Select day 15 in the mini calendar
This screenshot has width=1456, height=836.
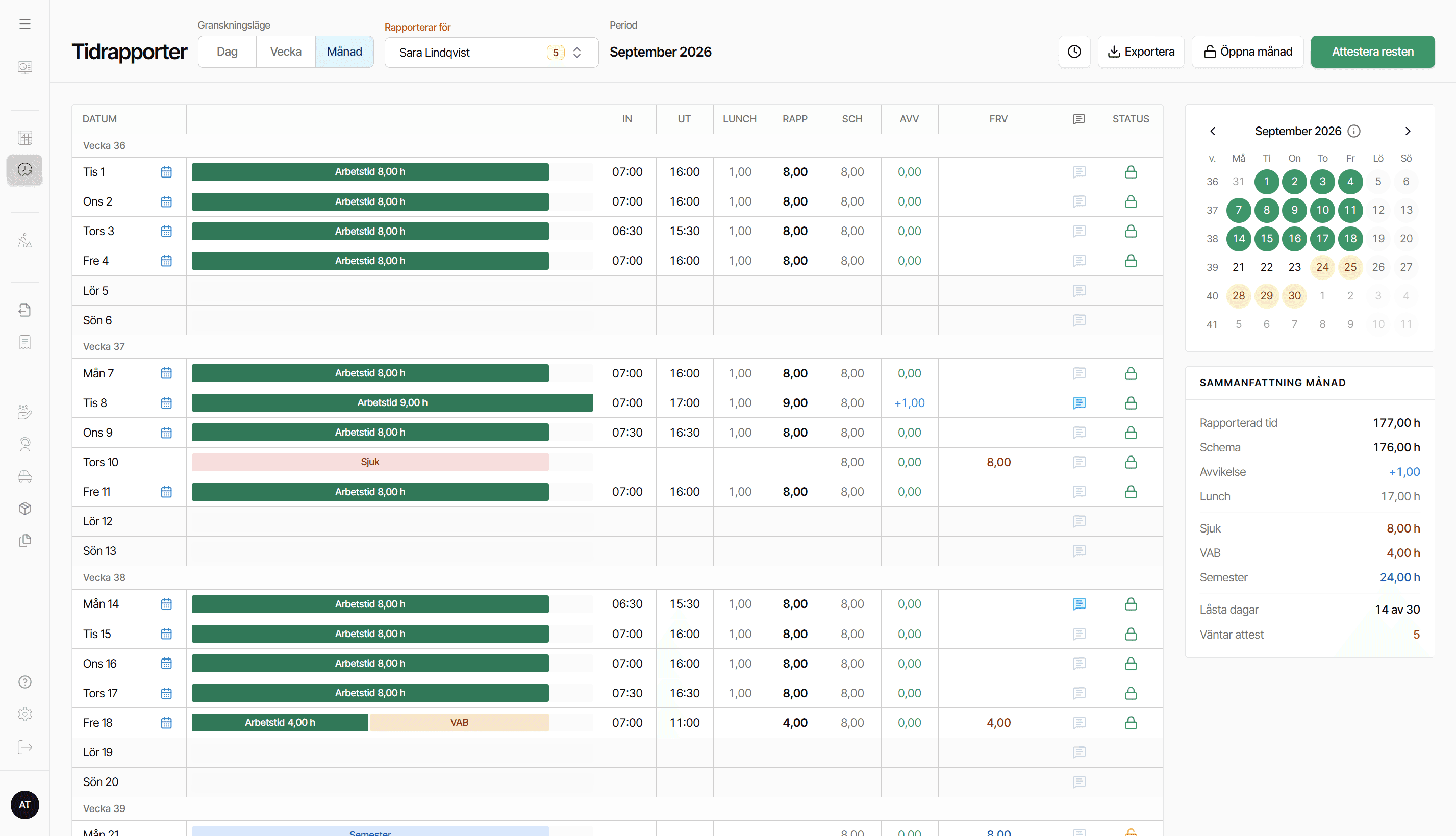point(1267,238)
